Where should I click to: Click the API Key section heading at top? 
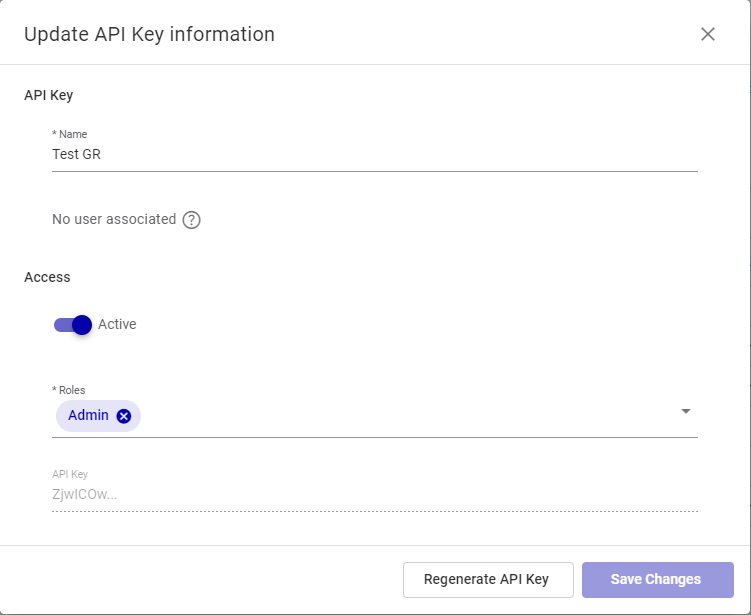pyautogui.click(x=48, y=96)
